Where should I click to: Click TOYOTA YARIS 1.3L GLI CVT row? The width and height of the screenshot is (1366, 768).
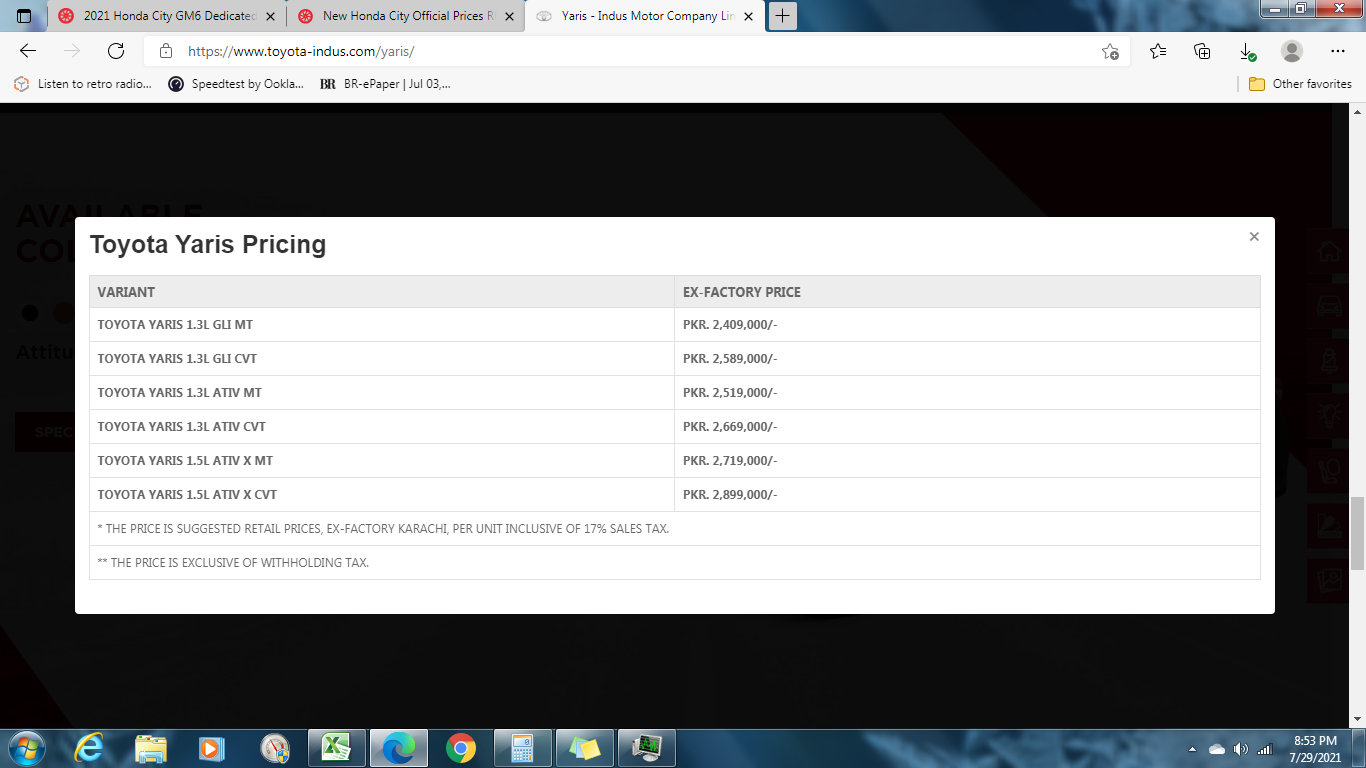click(675, 358)
